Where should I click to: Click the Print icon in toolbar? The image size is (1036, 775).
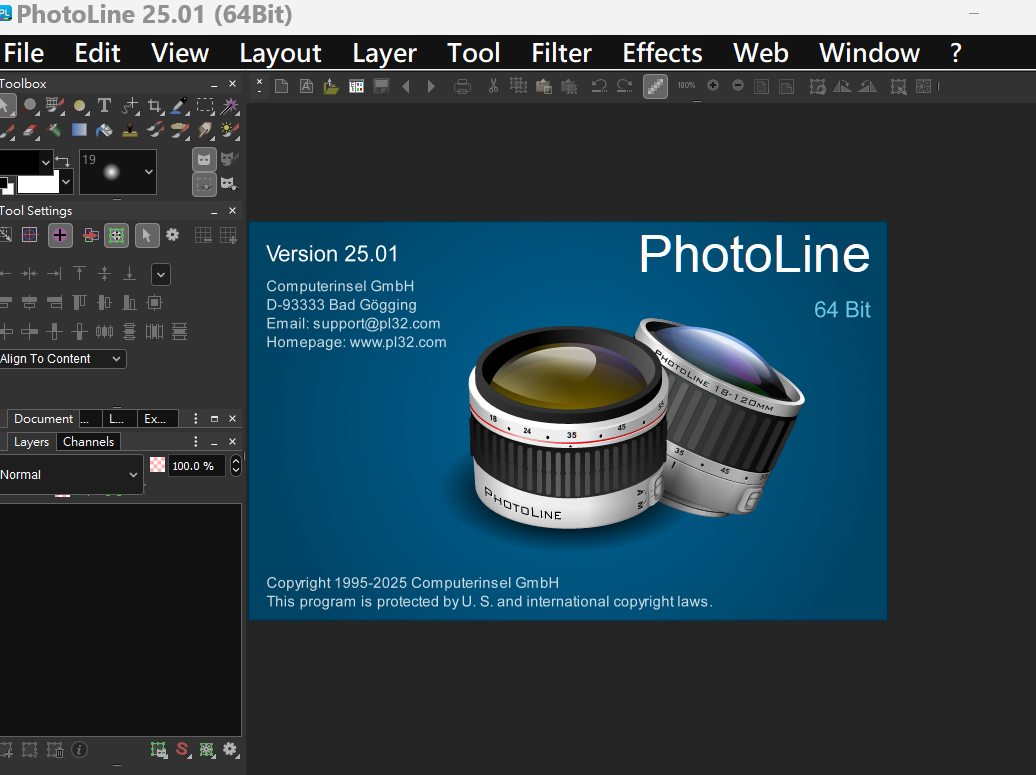point(462,86)
